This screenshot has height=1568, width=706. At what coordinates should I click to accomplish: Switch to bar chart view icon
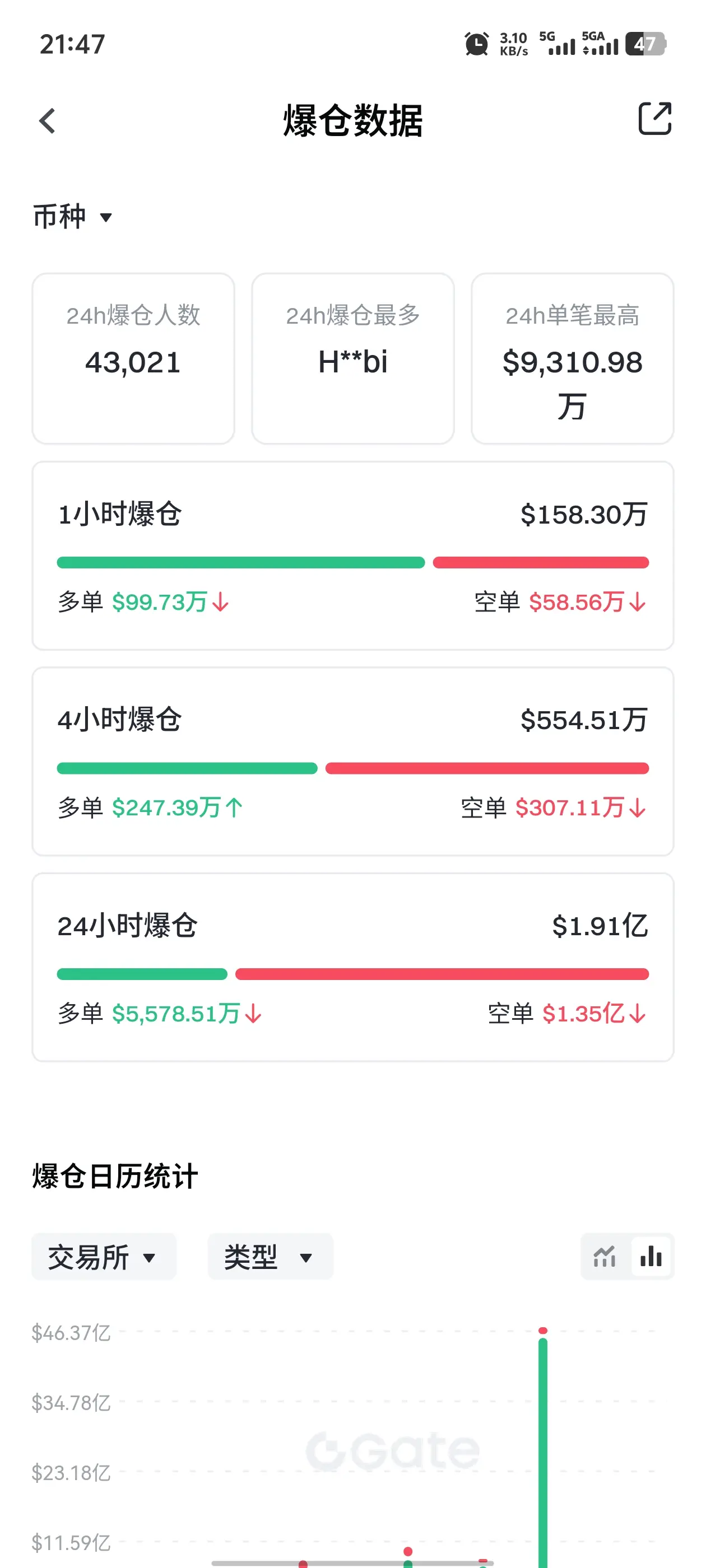(651, 1256)
